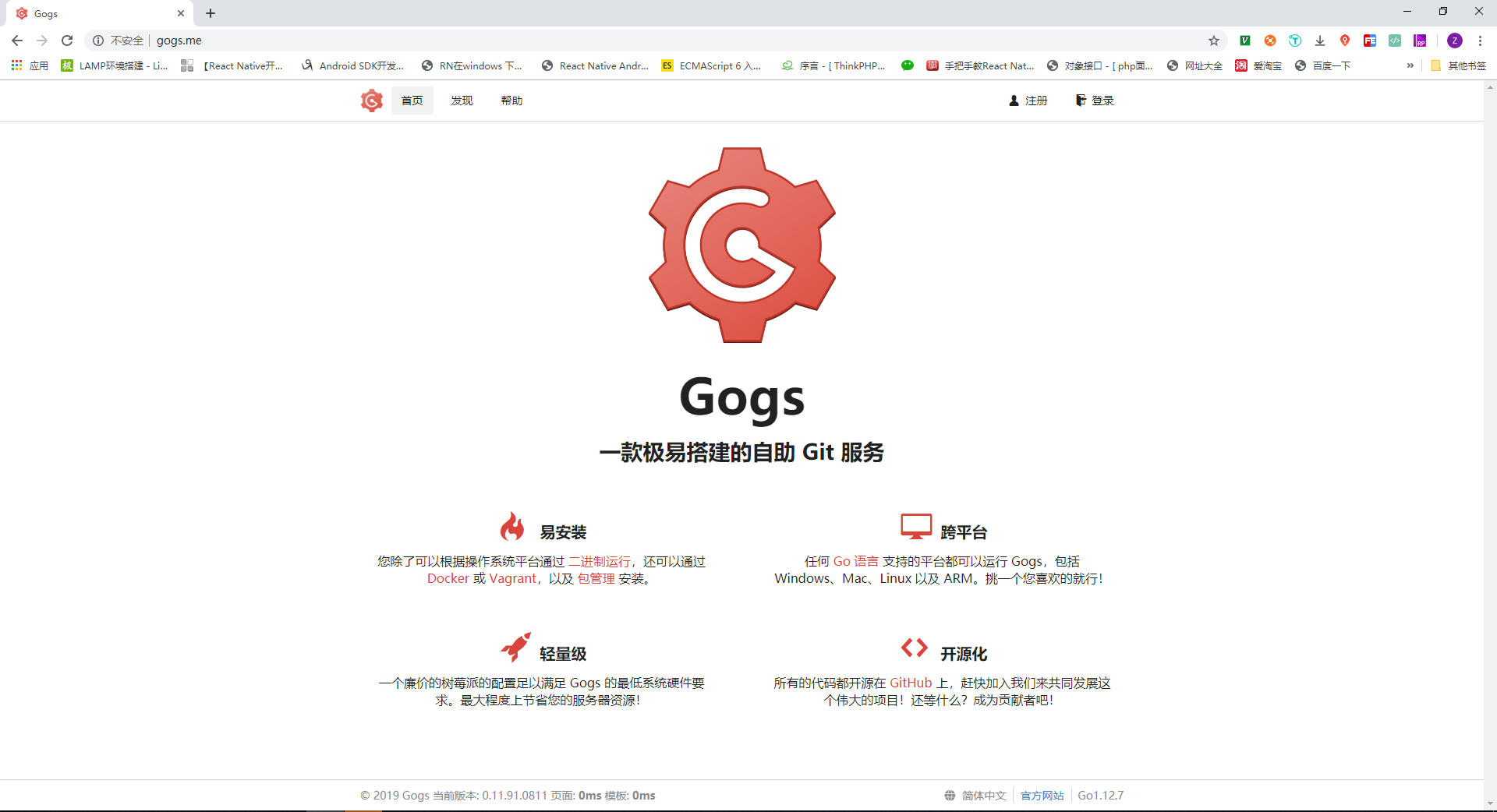1497x812 pixels.
Task: Open the LAMP环境搭建 bookmark
Action: 115,65
